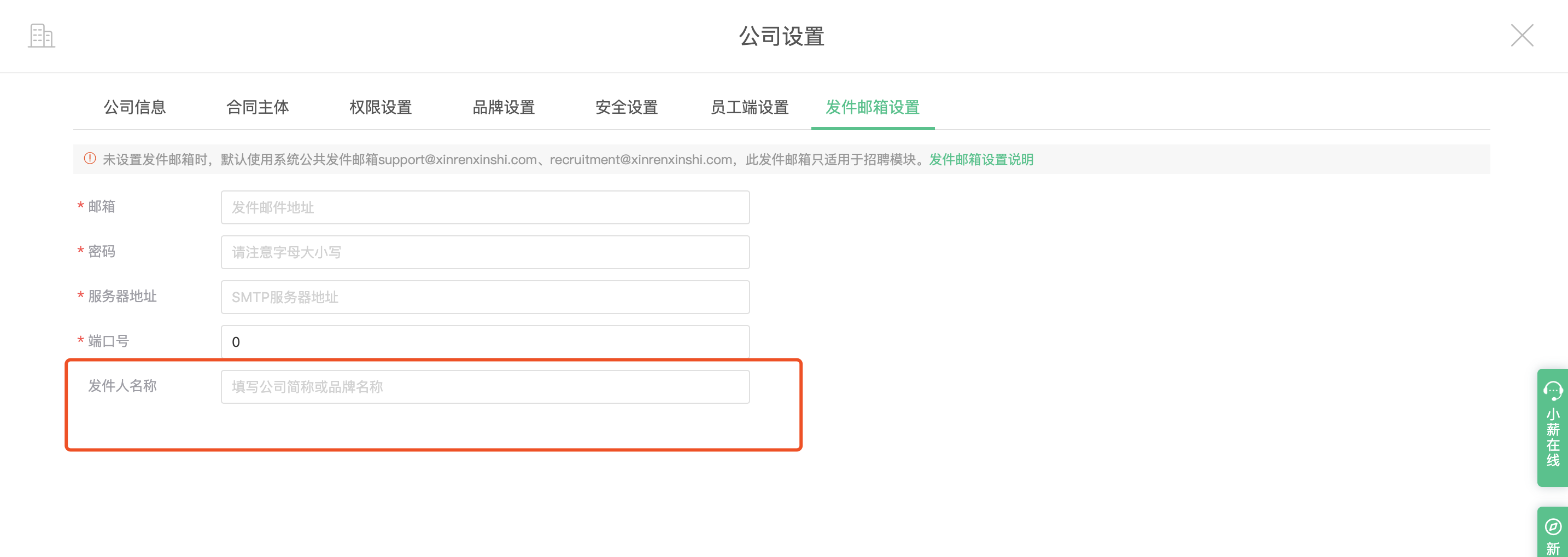Focus the 发件人名称 input field
Viewport: 1568px width, 557px height.
click(485, 386)
